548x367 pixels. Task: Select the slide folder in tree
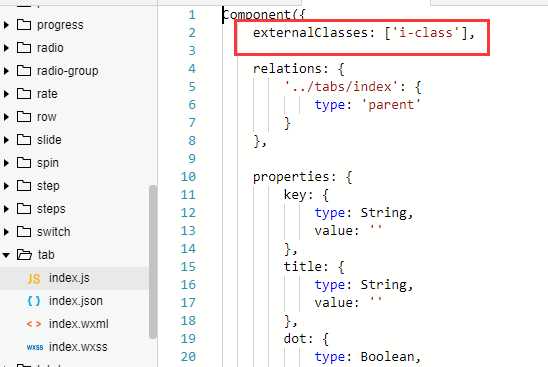pyautogui.click(x=49, y=140)
